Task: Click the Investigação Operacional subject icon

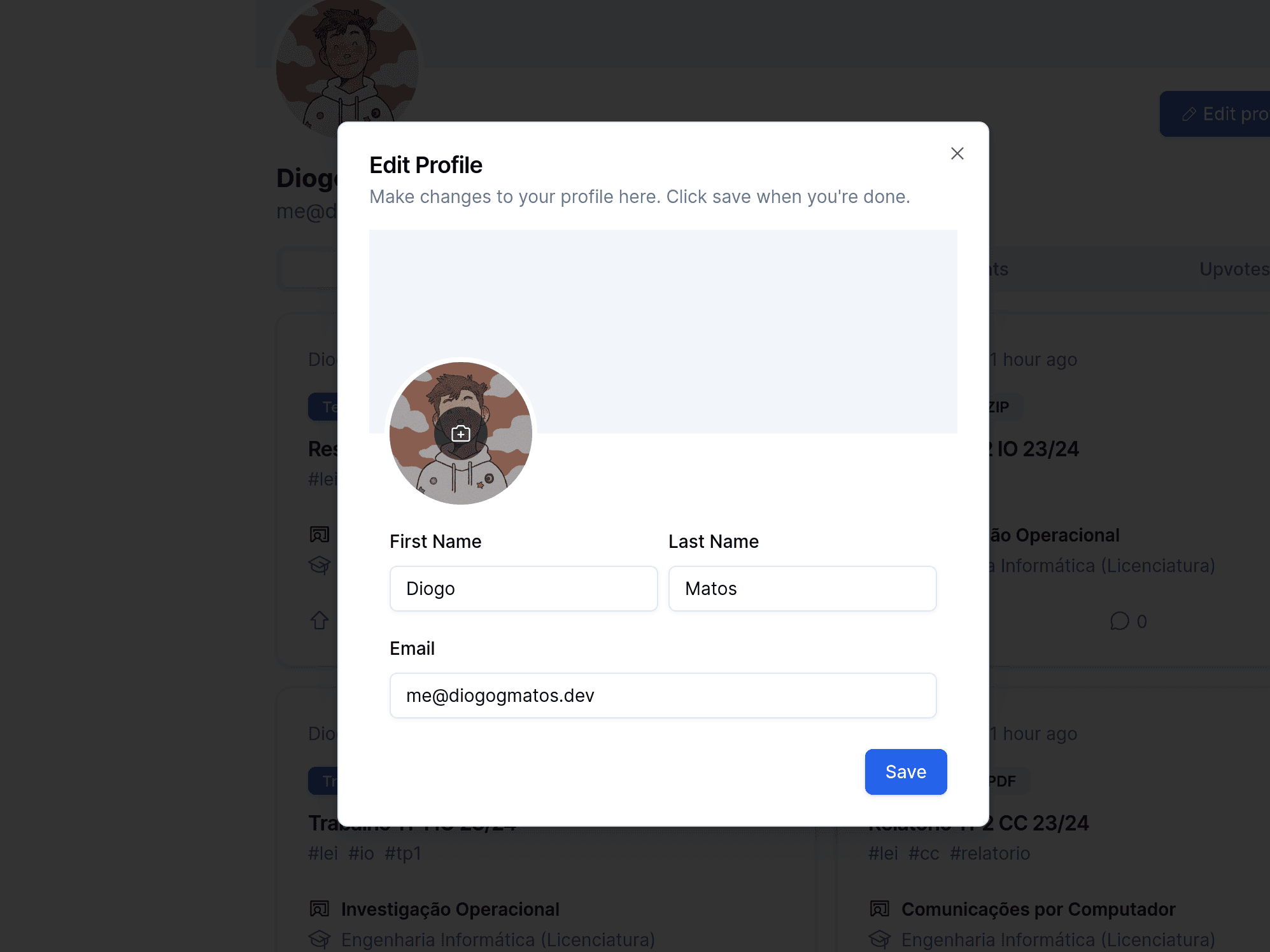Action: click(x=320, y=909)
